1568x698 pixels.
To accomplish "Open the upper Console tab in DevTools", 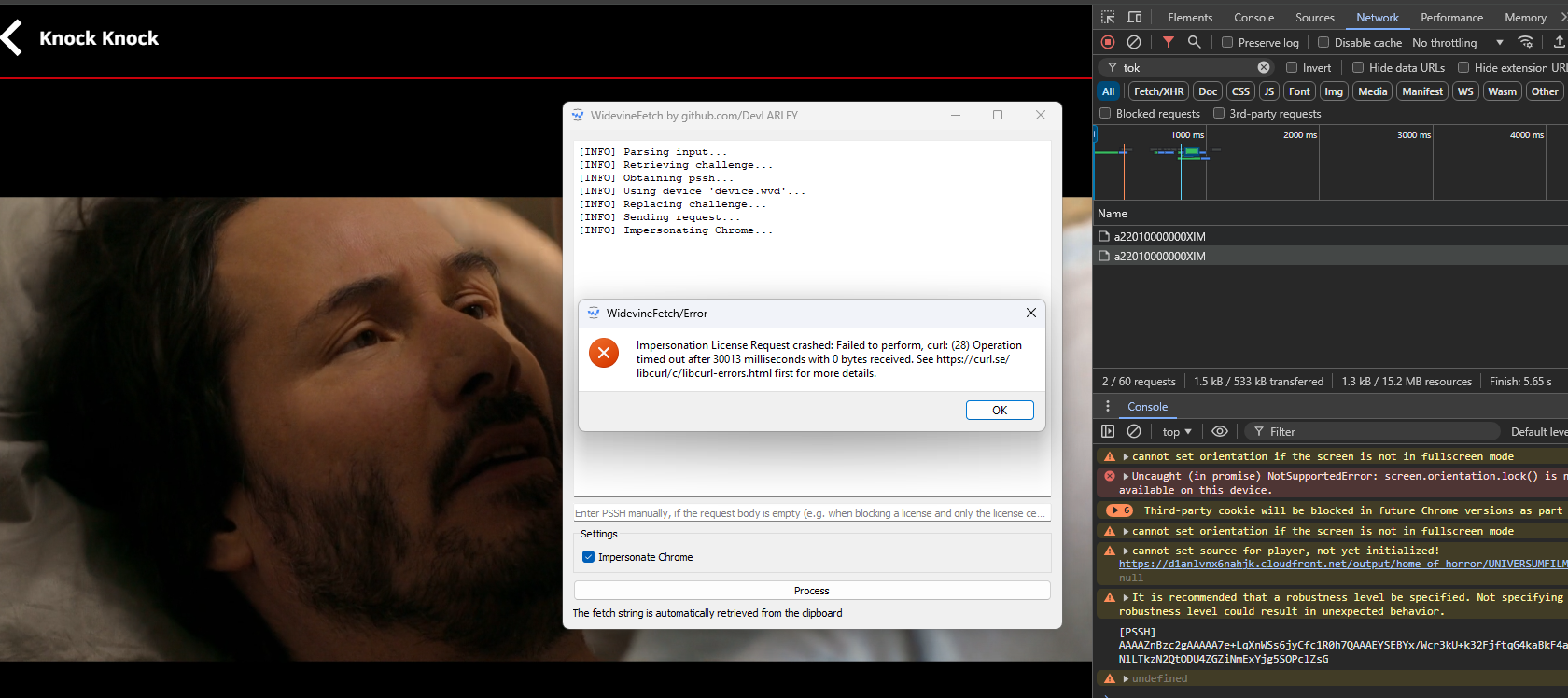I will point(1253,18).
